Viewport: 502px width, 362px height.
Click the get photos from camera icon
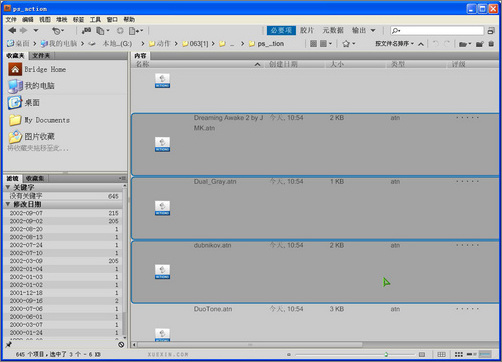pos(86,31)
